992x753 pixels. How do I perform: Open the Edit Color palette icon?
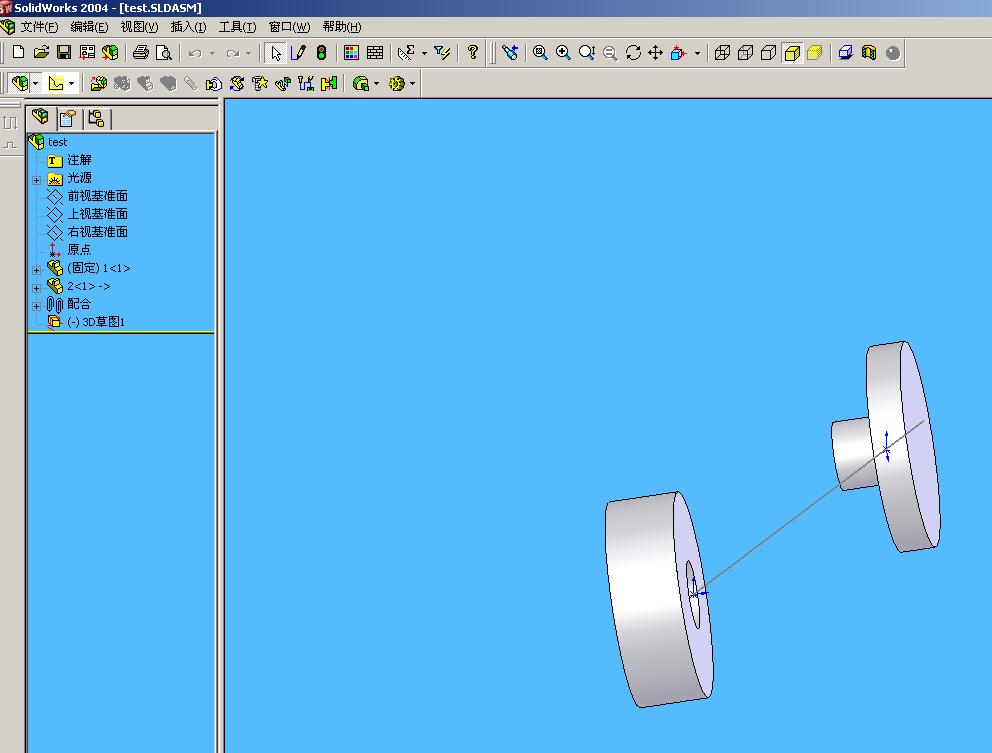point(352,53)
